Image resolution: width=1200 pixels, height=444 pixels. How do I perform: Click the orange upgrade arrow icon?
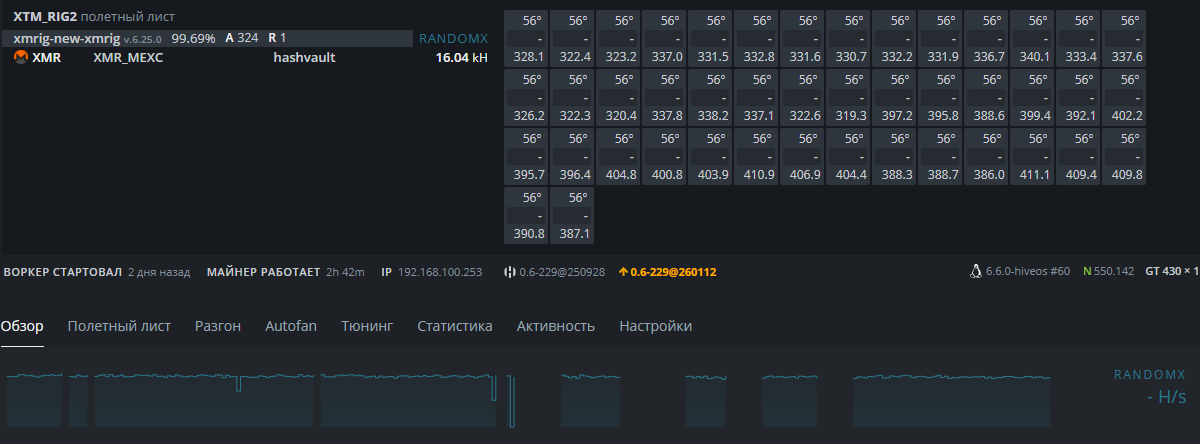(x=622, y=272)
